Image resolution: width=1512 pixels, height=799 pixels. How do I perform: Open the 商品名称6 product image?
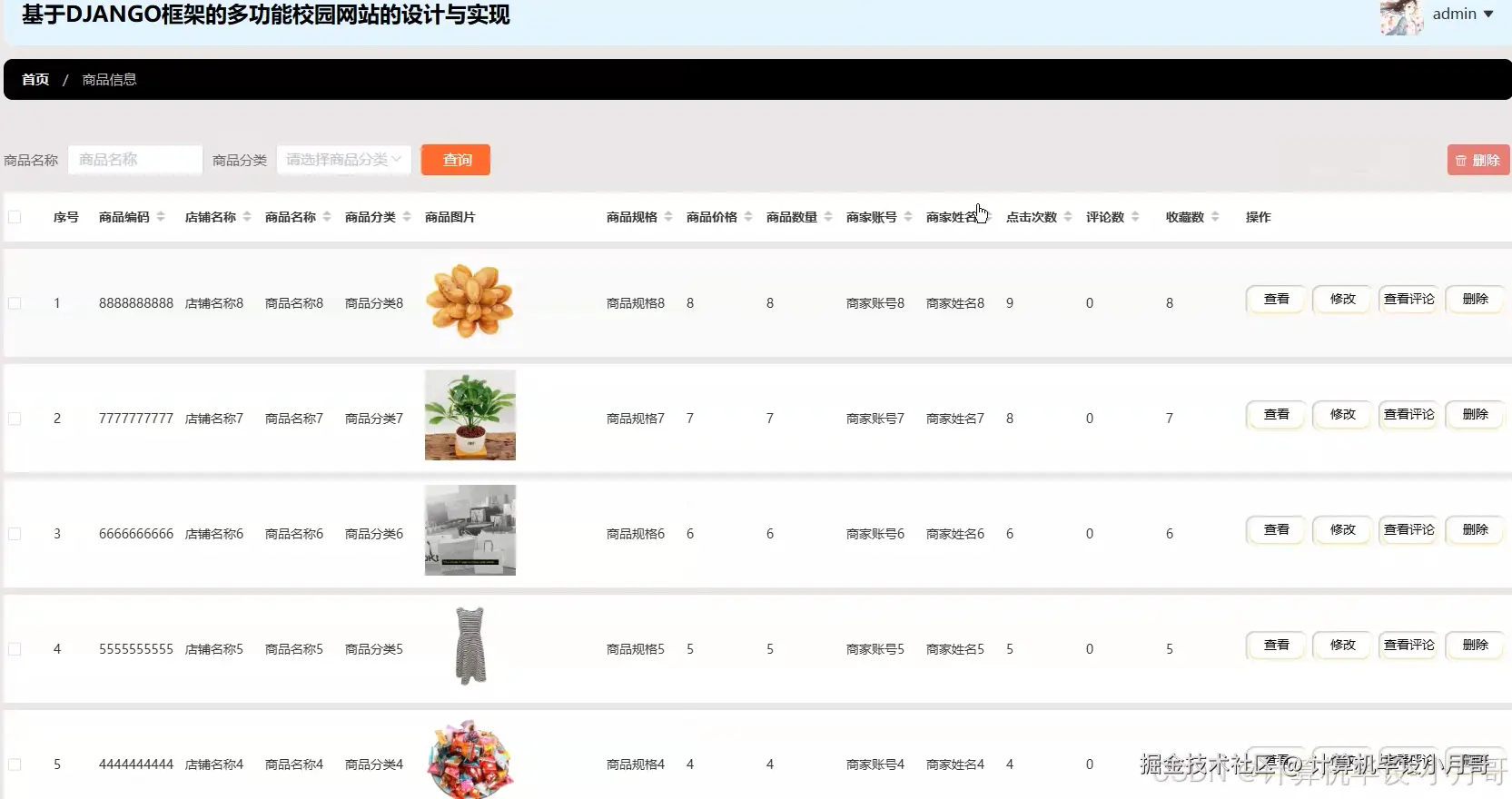(x=470, y=530)
